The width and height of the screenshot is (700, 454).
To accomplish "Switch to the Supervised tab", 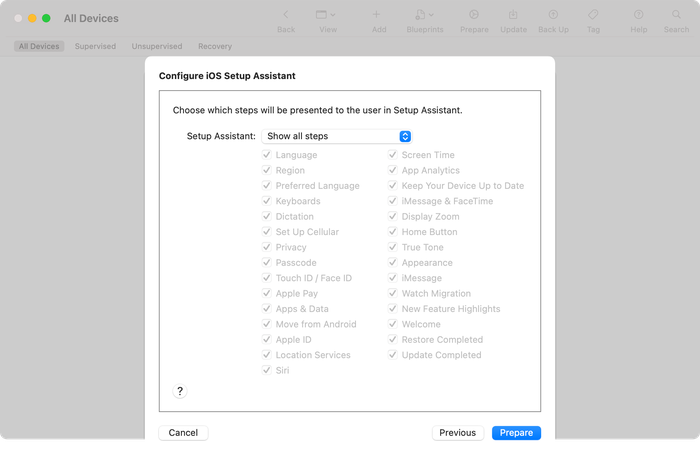I will click(x=95, y=46).
